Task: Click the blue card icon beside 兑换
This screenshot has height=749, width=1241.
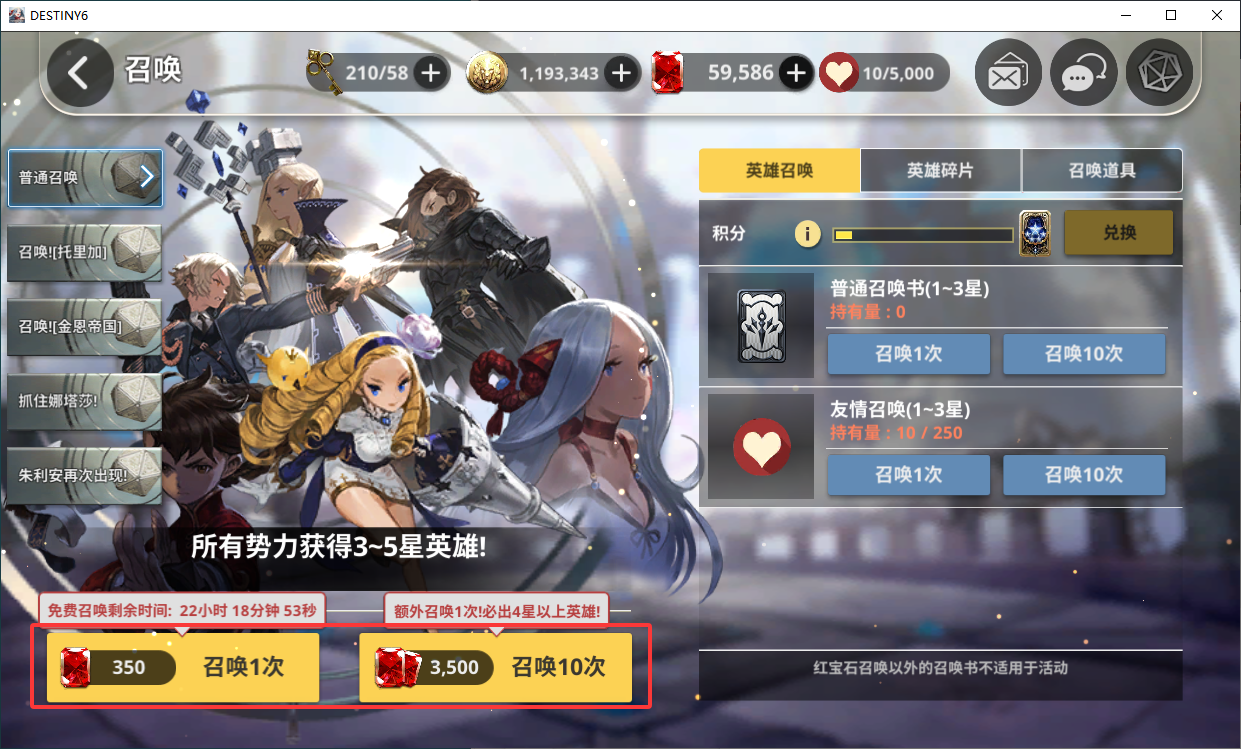Action: point(1035,233)
